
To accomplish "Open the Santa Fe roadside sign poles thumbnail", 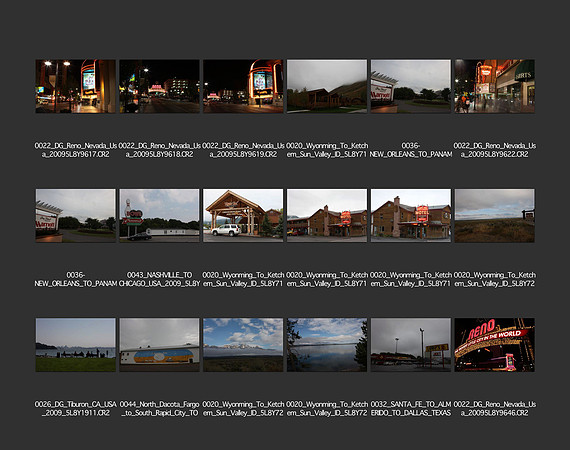I will pyautogui.click(x=411, y=345).
